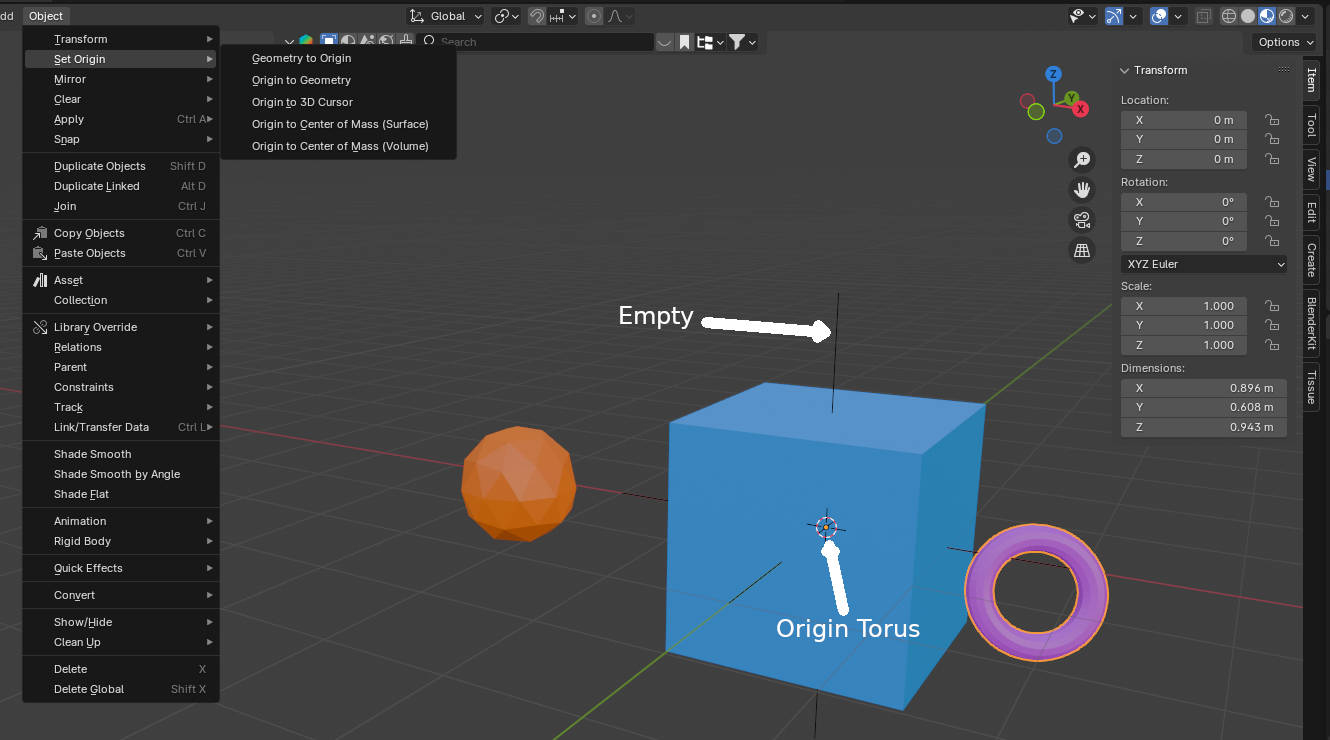Select rendered viewport shading sphere icon
The height and width of the screenshot is (740, 1330).
[1285, 16]
